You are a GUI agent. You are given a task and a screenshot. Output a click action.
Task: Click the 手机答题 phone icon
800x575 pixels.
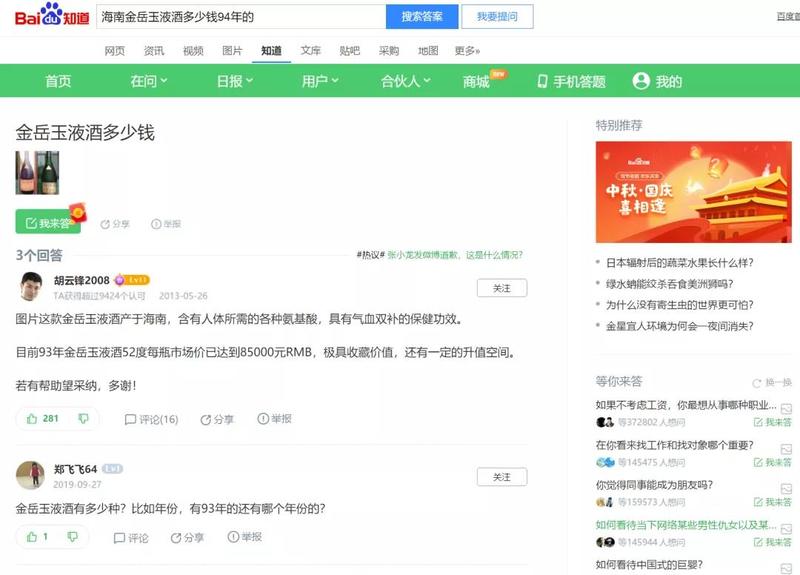pos(542,81)
